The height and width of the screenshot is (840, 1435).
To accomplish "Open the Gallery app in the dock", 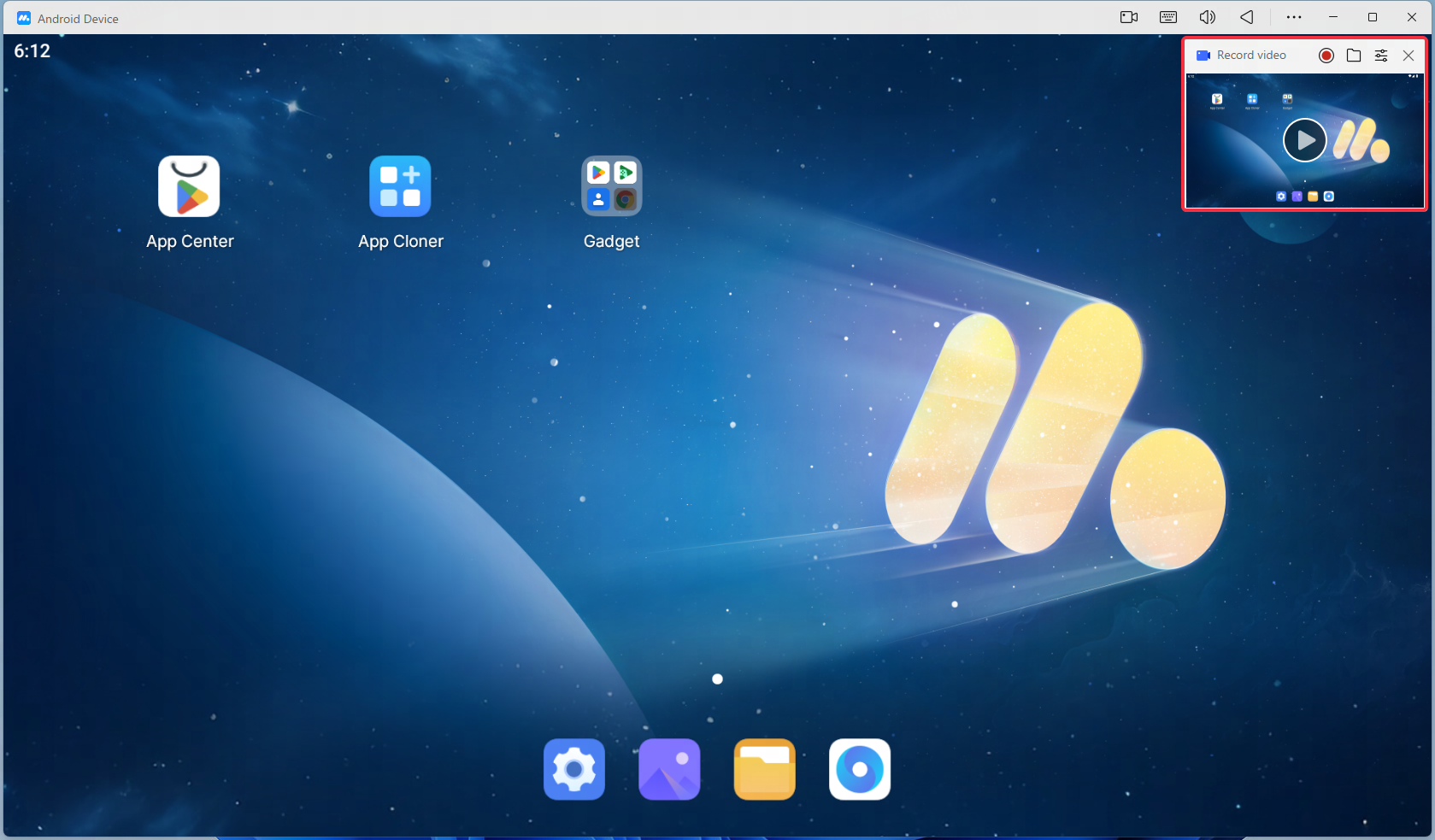I will [x=669, y=769].
